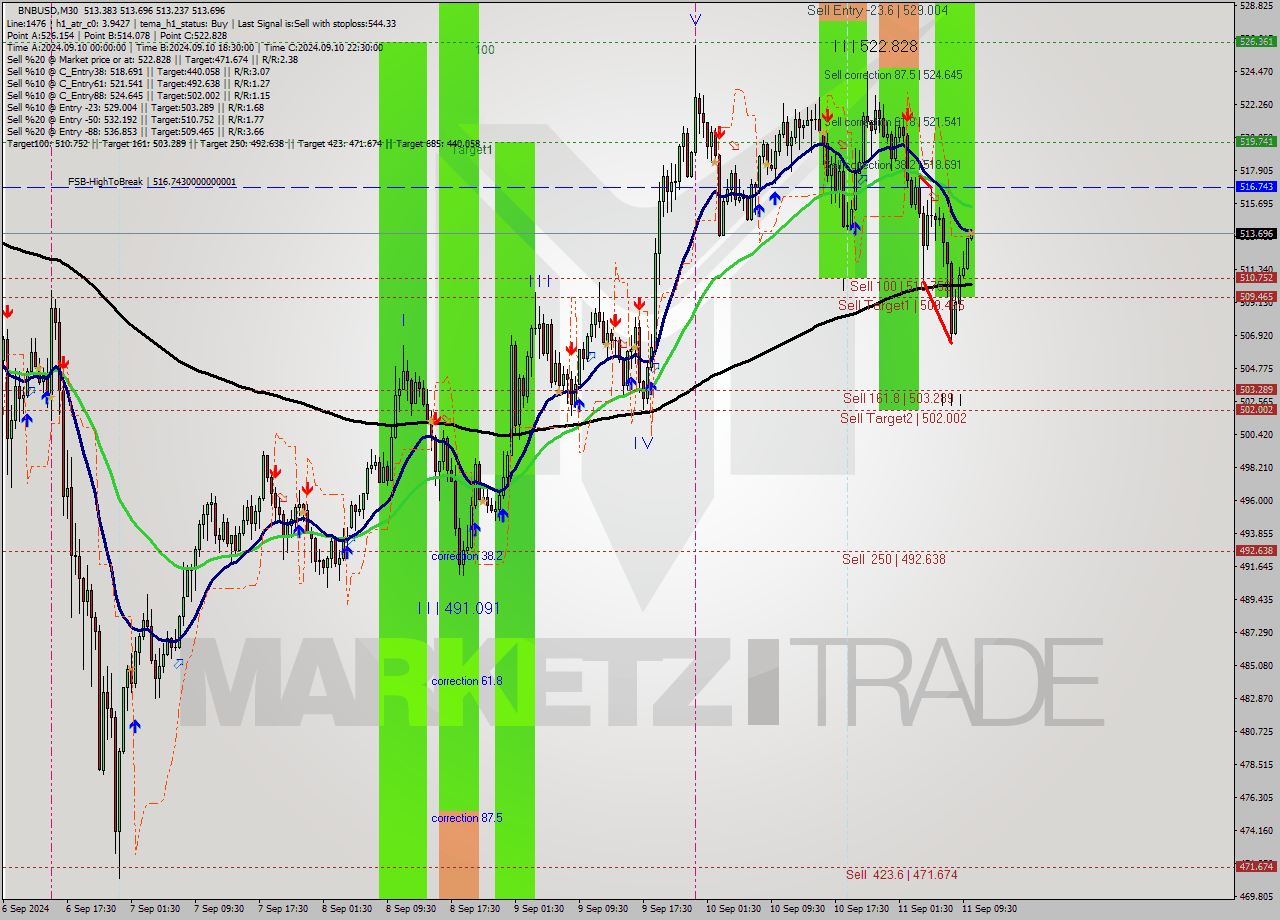Select the 11 Sep 01:30 time label
This screenshot has width=1280, height=920.
925,909
